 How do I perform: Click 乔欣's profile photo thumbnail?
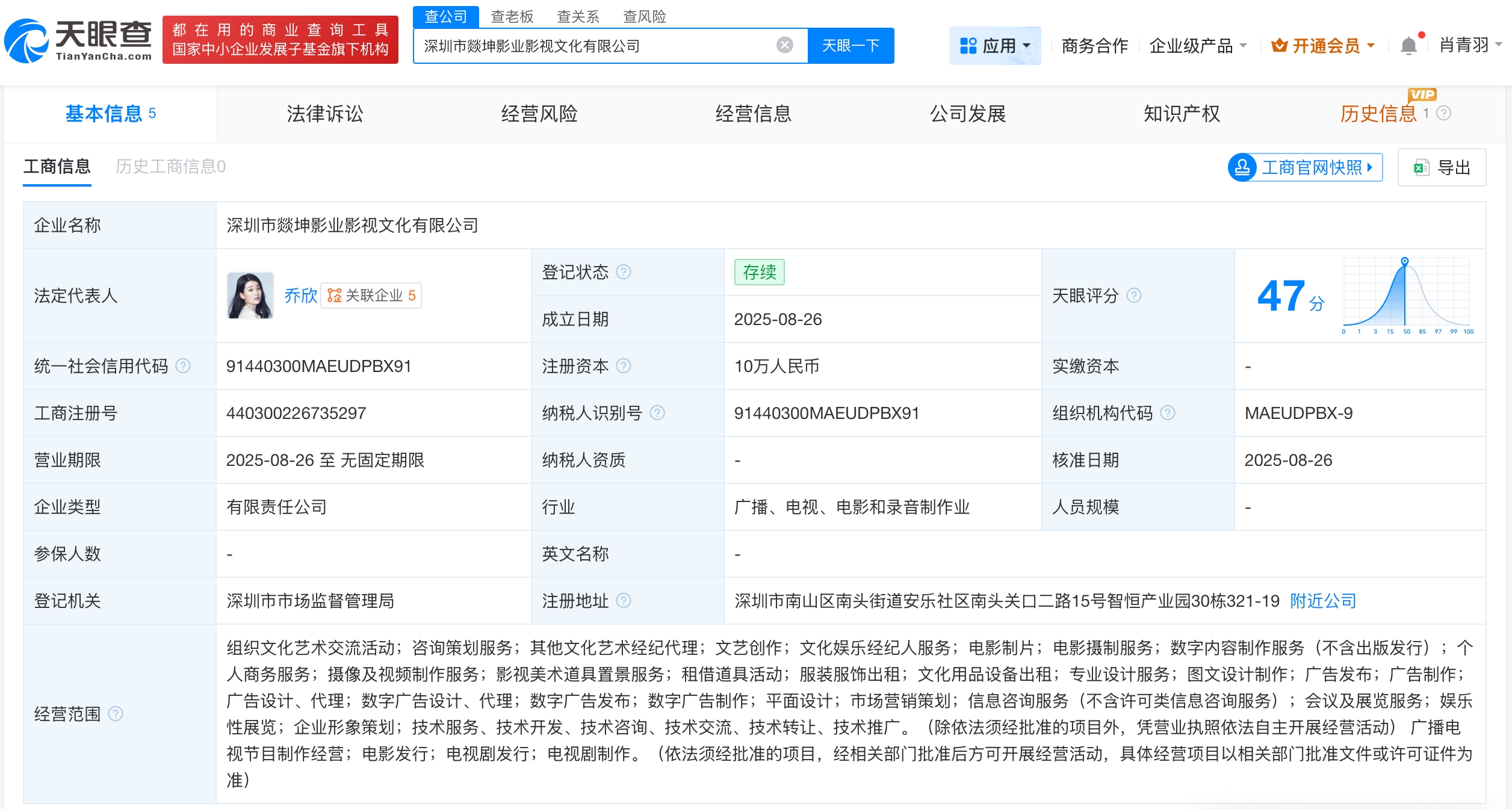pos(251,296)
